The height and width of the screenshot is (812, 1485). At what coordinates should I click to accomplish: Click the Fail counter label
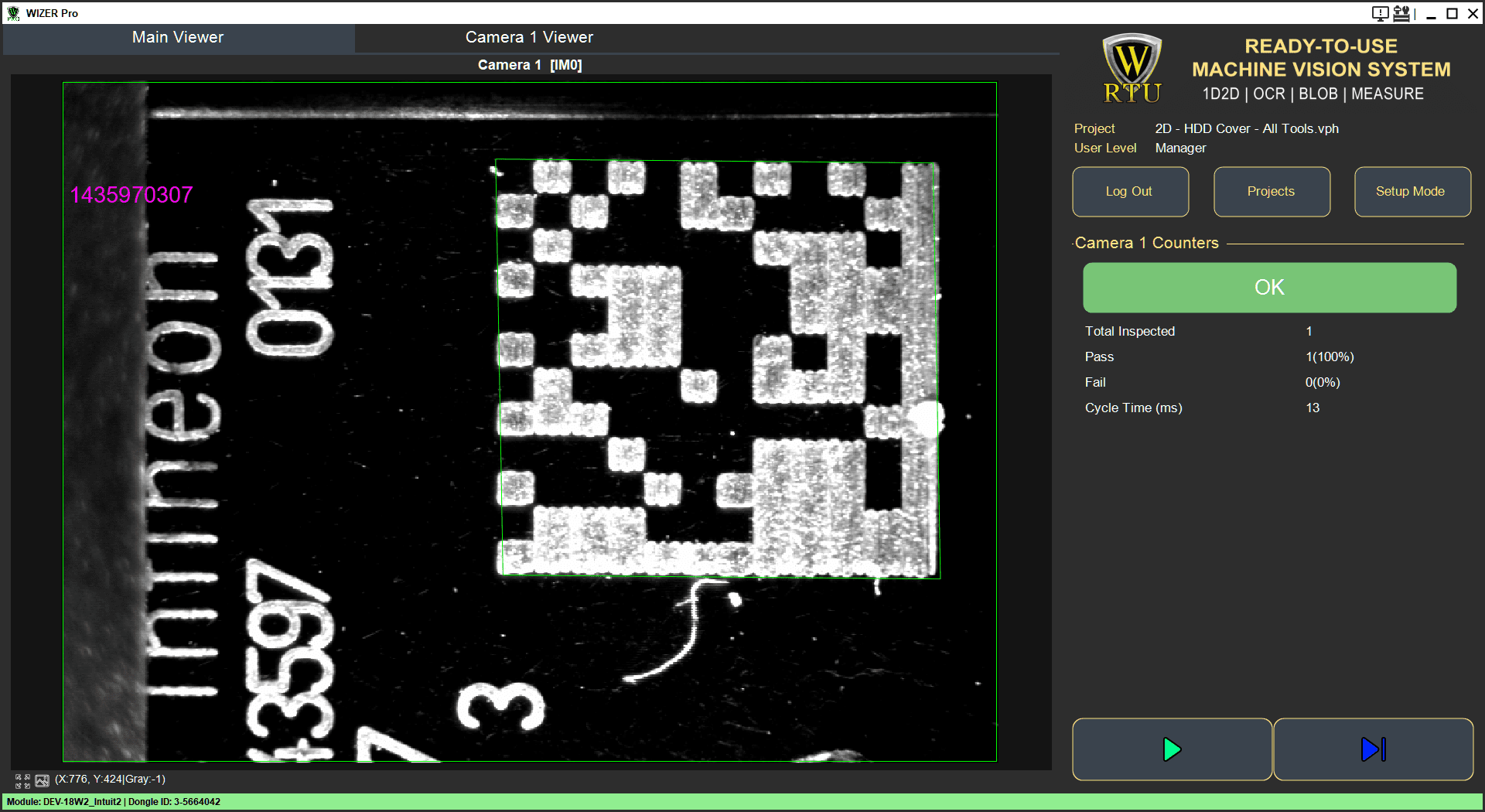tap(1095, 382)
